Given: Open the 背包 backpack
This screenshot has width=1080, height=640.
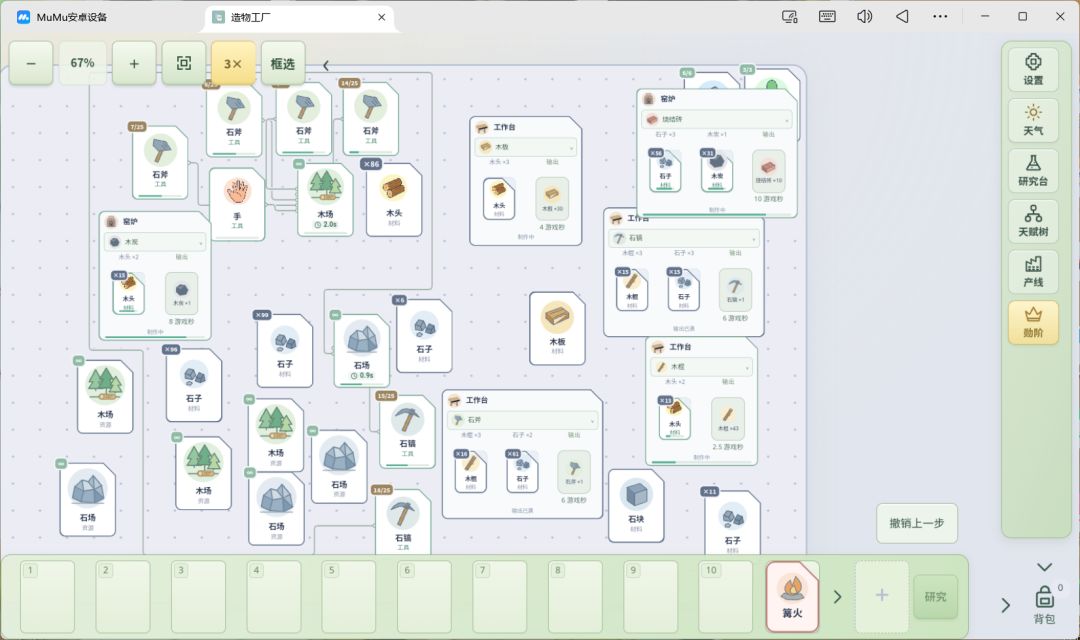Looking at the screenshot, I should point(1044,603).
